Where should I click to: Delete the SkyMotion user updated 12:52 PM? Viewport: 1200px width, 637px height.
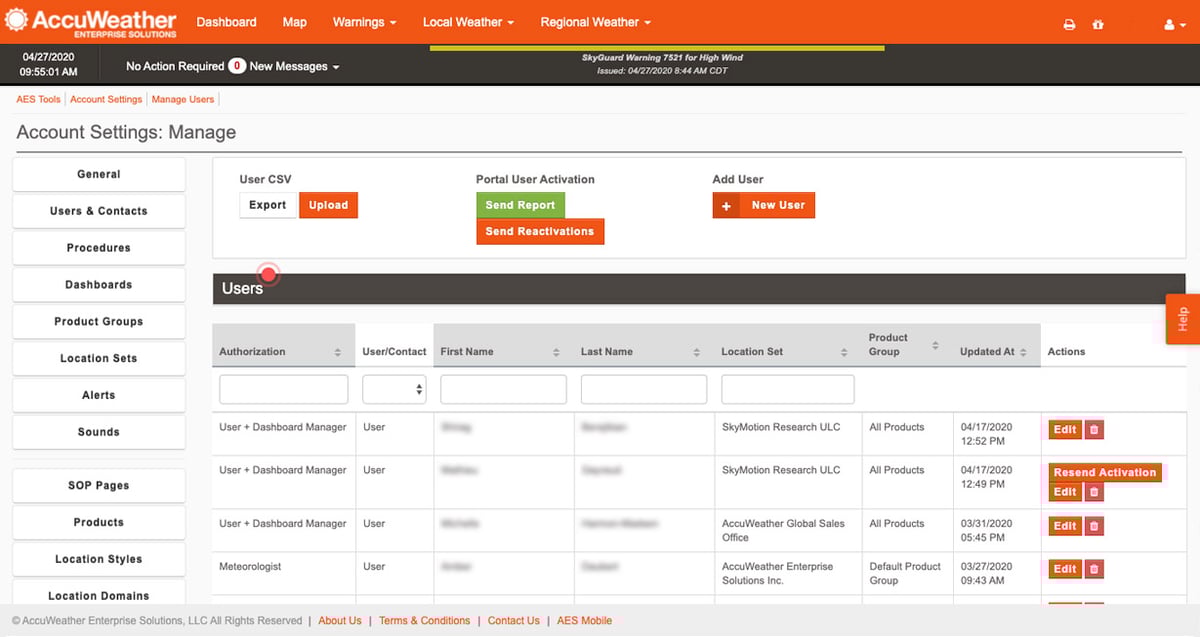[1094, 430]
